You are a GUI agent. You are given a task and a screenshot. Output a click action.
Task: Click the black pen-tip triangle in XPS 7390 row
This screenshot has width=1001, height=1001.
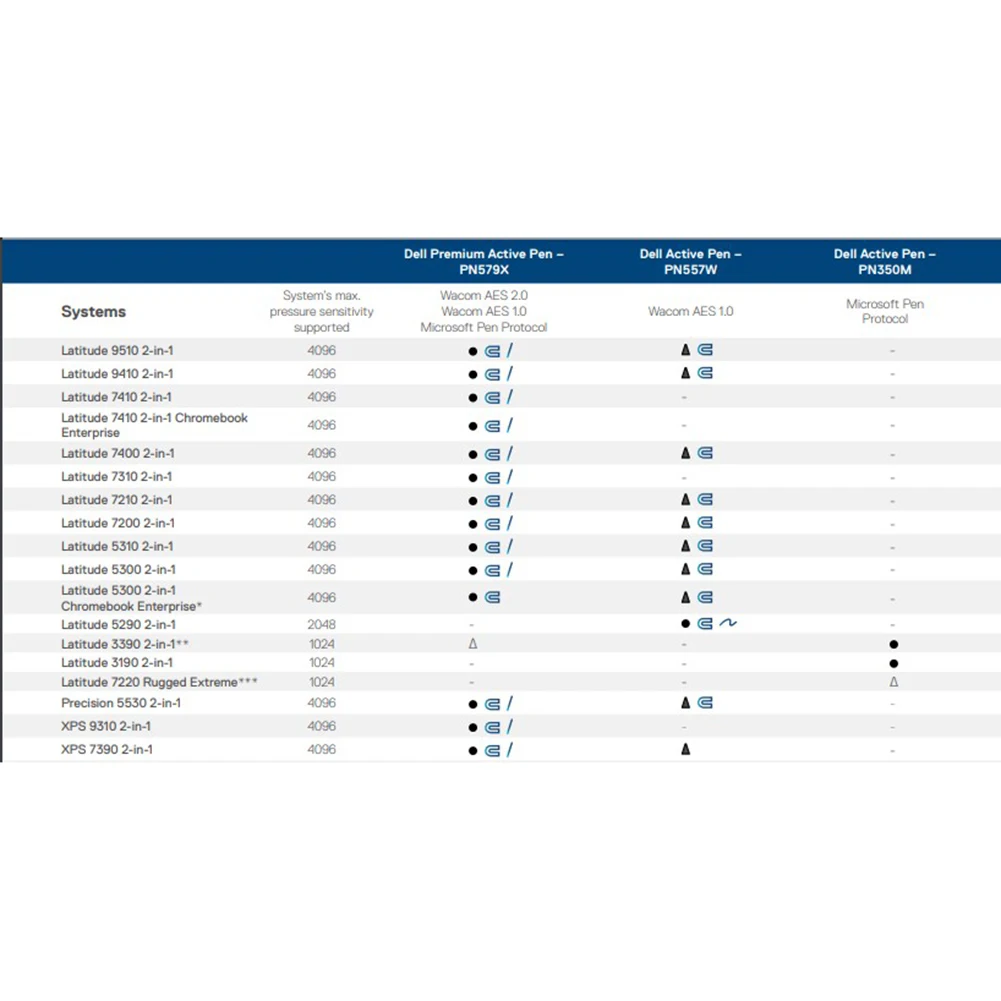[686, 749]
